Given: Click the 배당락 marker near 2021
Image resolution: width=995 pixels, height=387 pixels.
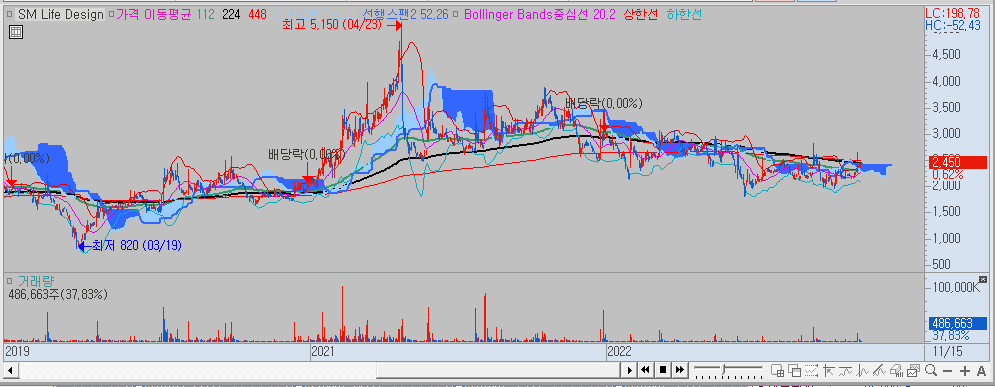Looking at the screenshot, I should (305, 154).
